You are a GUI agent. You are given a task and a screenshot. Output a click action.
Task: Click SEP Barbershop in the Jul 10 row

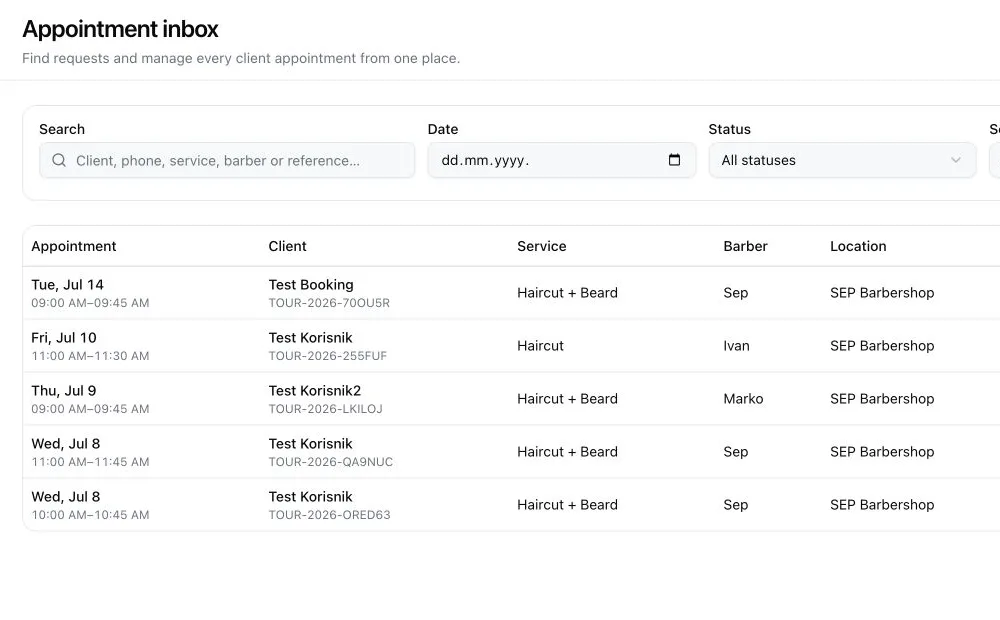[x=882, y=346]
